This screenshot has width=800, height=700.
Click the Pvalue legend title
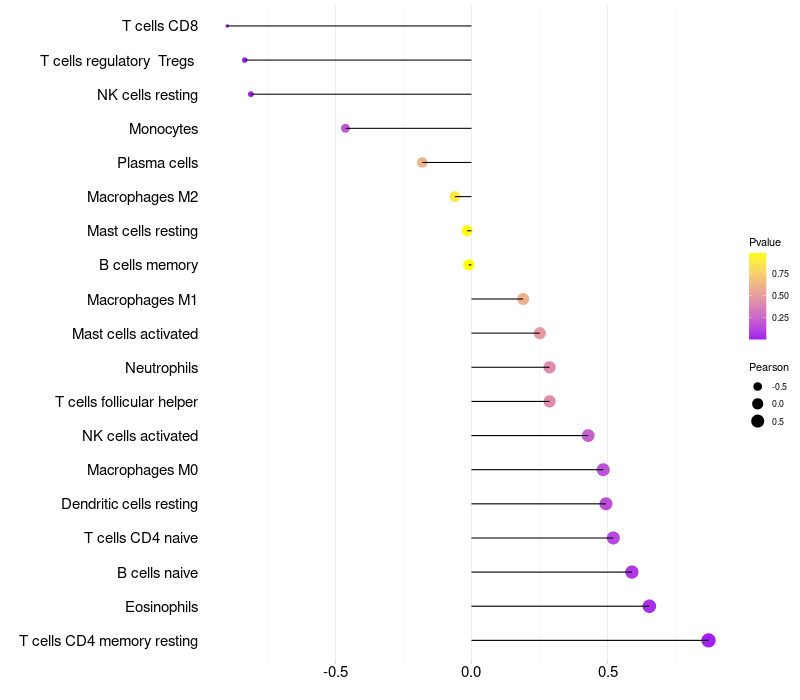tap(765, 242)
